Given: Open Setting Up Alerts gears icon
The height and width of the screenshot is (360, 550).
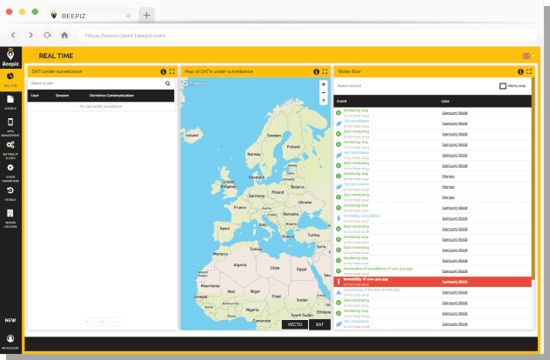Looking at the screenshot, I should (11, 145).
